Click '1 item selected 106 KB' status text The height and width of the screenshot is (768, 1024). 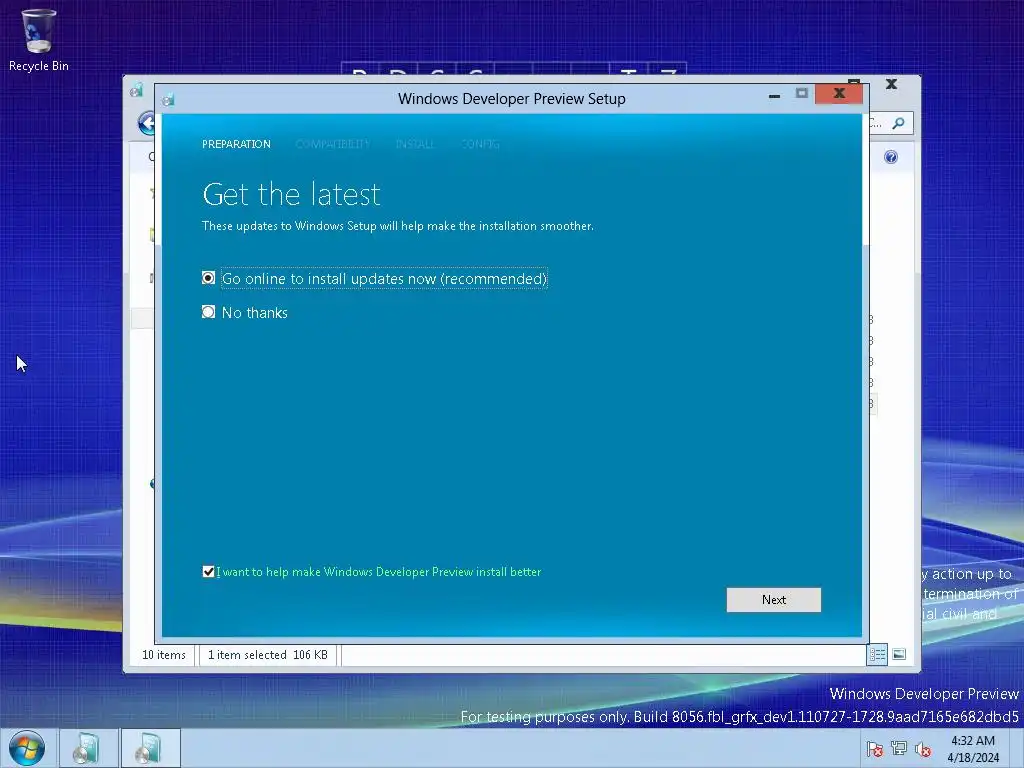click(268, 654)
